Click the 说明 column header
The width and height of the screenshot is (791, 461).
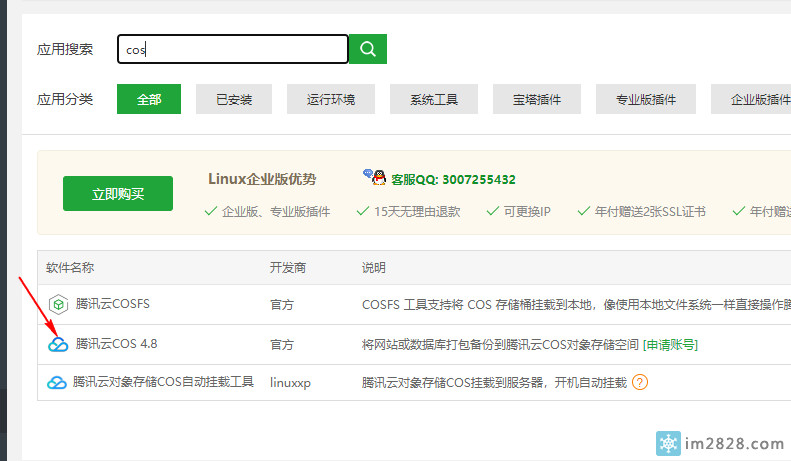click(374, 268)
